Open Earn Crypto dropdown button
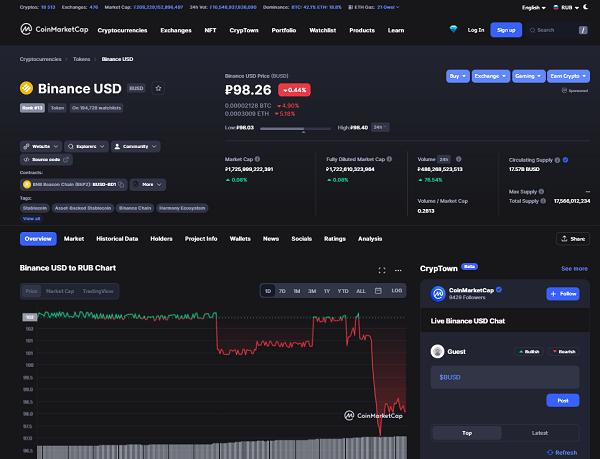This screenshot has width=600, height=459. point(568,76)
